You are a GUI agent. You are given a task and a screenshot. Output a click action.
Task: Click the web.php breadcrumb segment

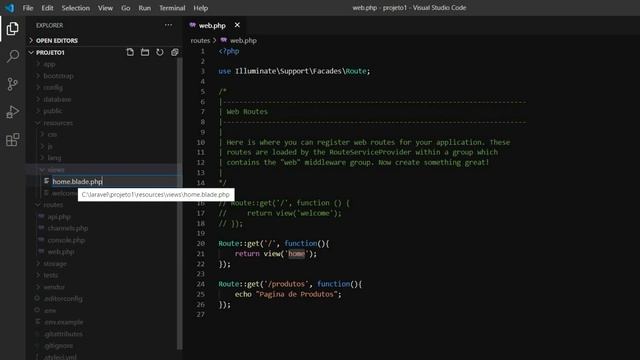pos(243,40)
